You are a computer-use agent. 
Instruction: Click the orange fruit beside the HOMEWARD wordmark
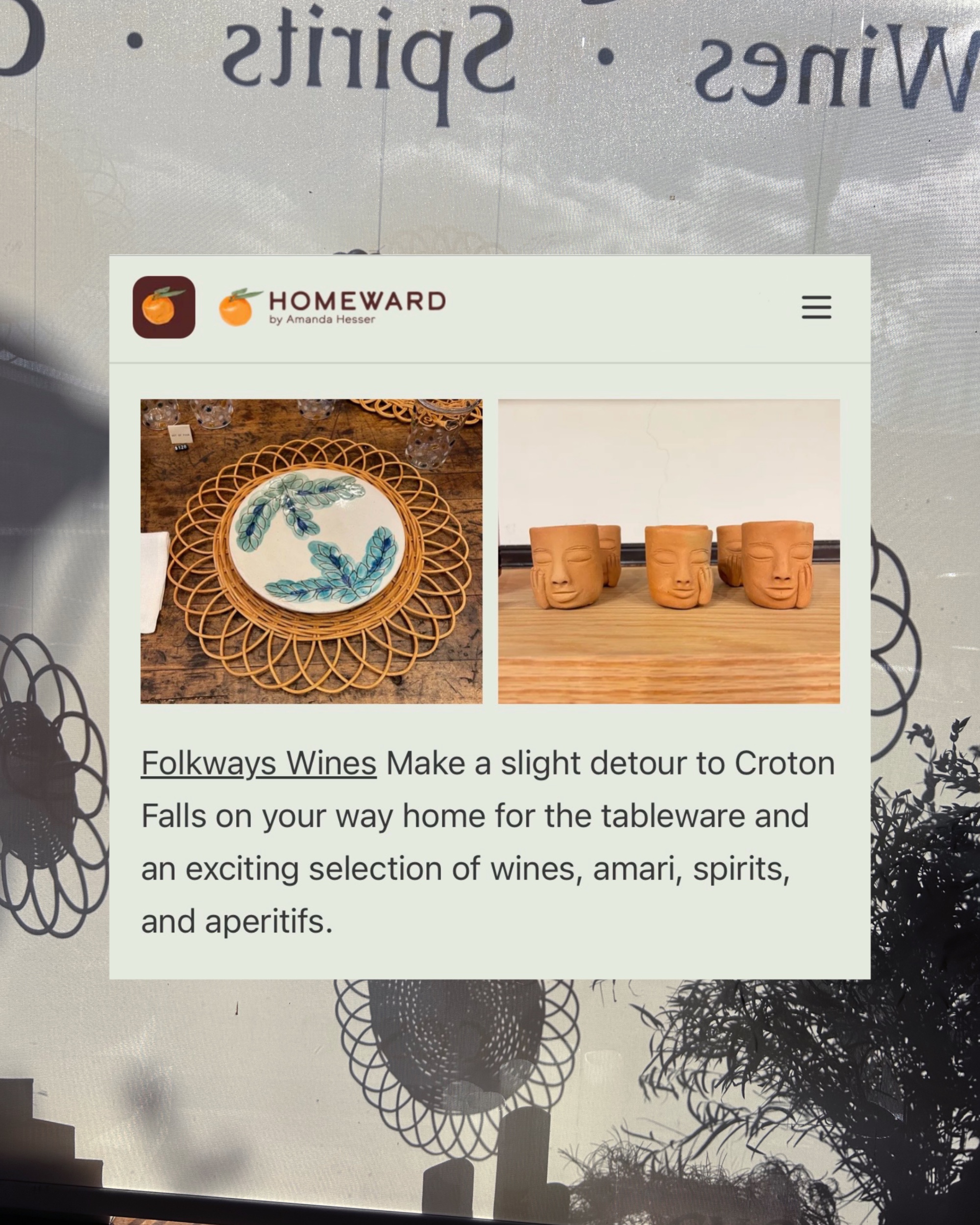coord(239,307)
